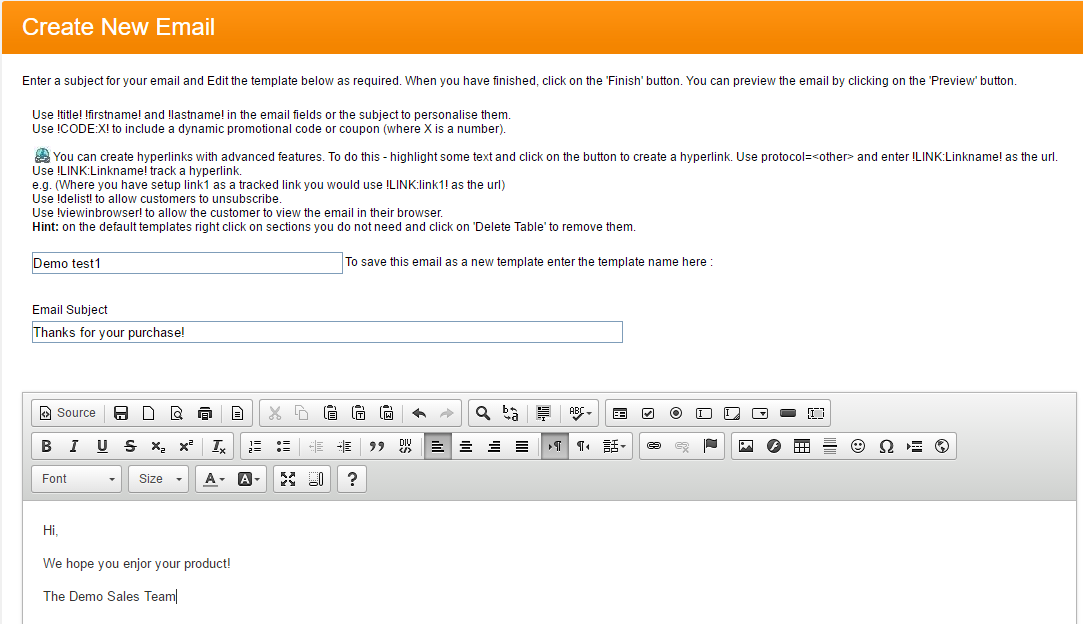Viewport: 1083px width, 624px height.
Task: Click the Block Quote icon
Action: 377,446
